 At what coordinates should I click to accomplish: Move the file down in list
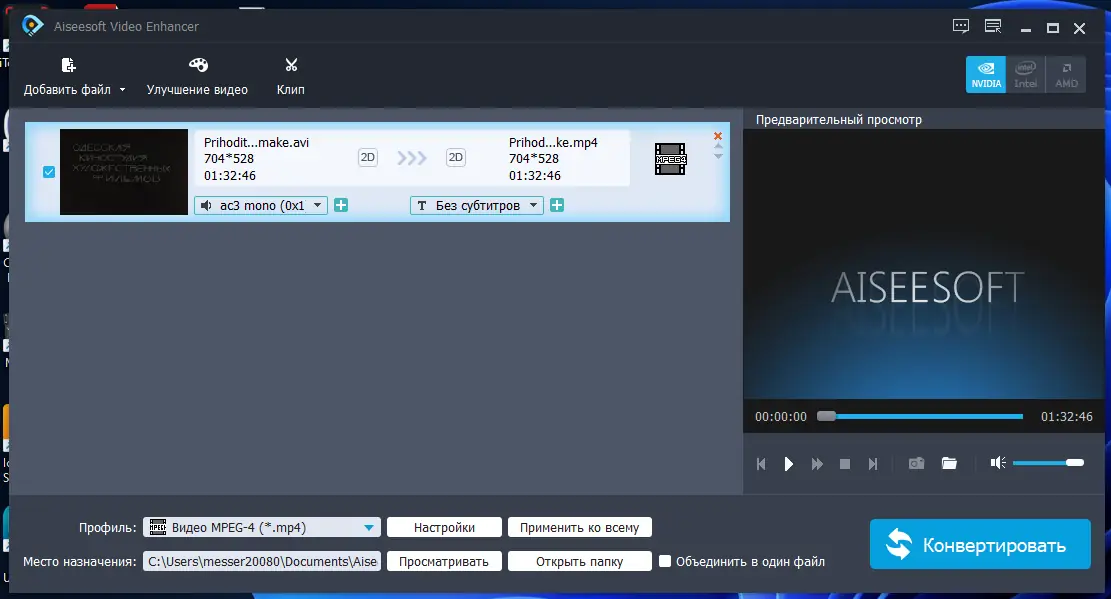pos(718,155)
